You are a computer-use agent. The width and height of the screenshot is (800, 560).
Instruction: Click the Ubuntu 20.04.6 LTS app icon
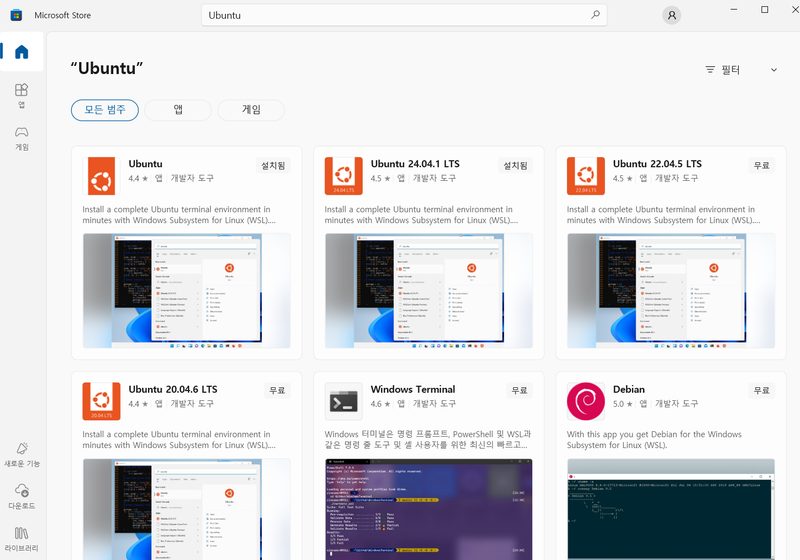[x=101, y=401]
